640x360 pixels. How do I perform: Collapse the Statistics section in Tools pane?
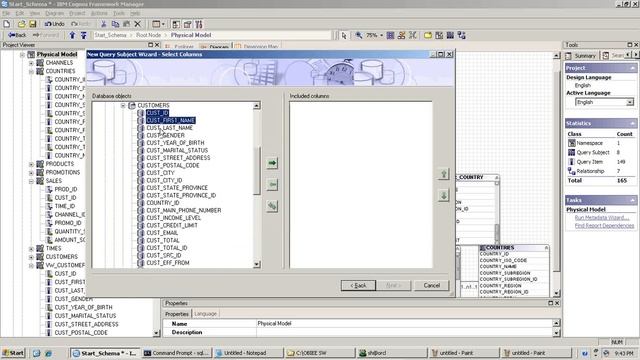(x=632, y=123)
